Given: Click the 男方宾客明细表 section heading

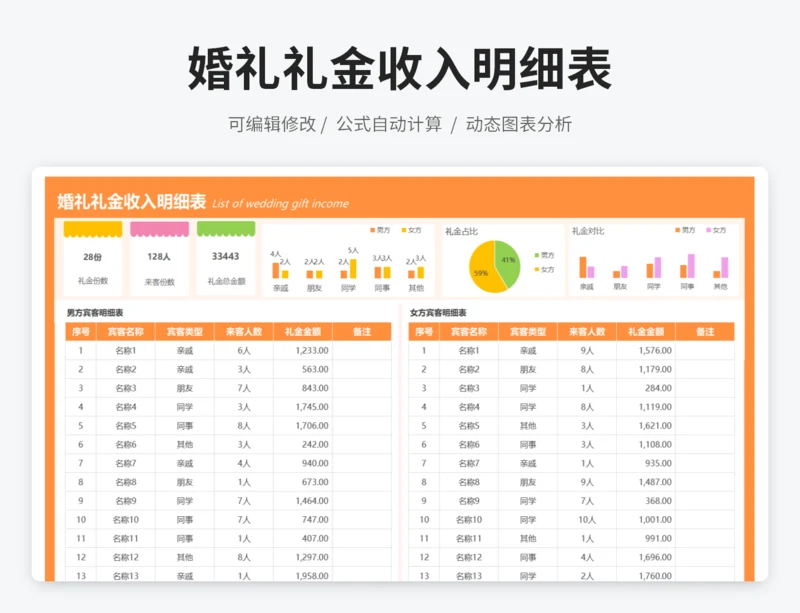Looking at the screenshot, I should pyautogui.click(x=95, y=312).
